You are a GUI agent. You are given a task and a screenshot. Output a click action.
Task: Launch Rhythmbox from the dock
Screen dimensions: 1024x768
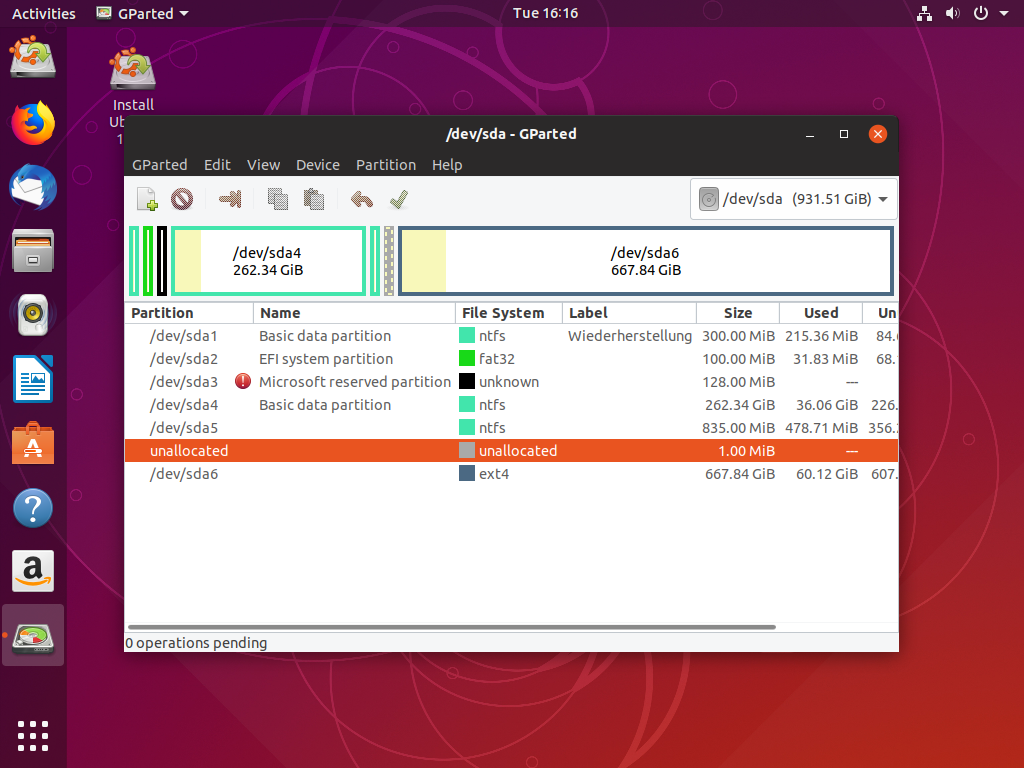tap(33, 315)
